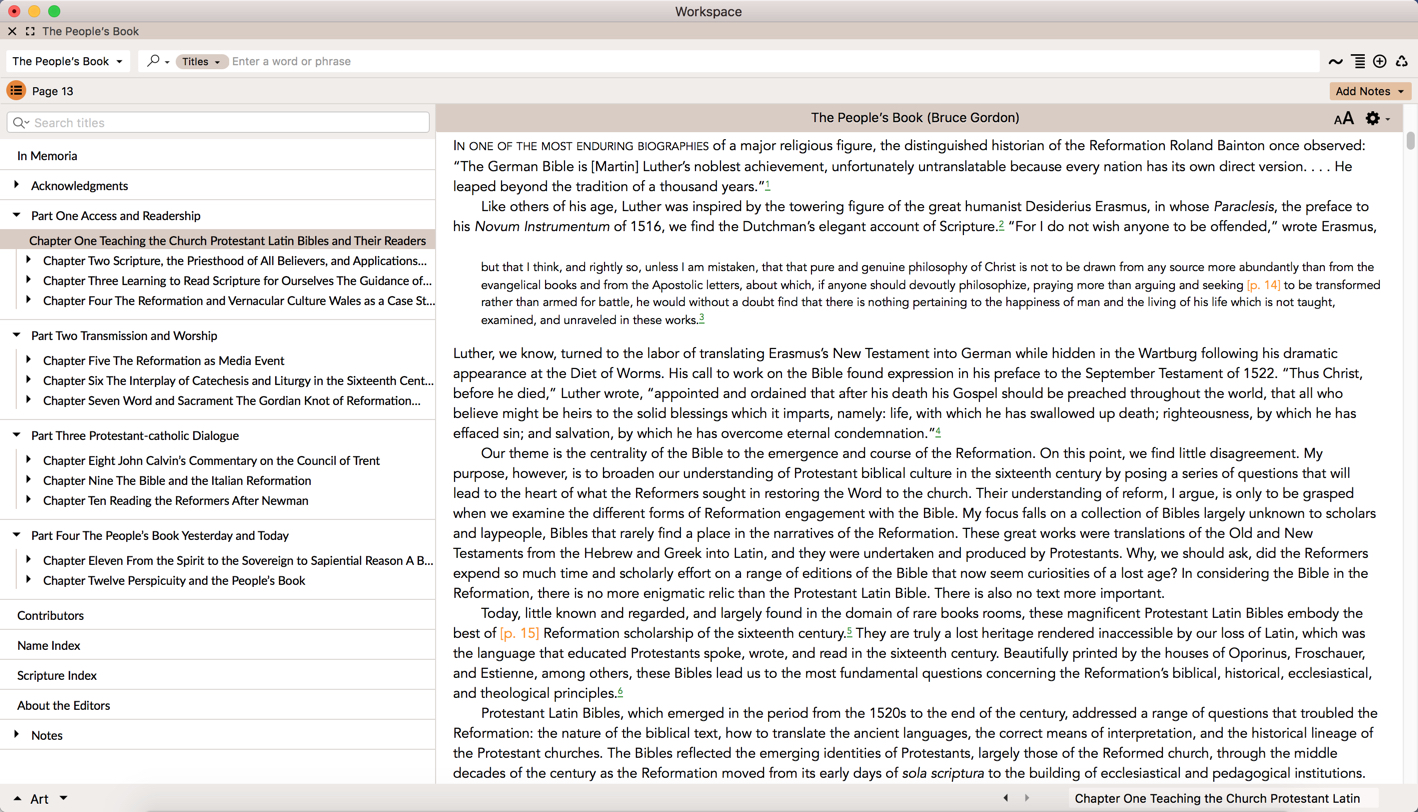Click the circled plus add parallel icon
Viewport: 1418px width, 812px height.
pos(1380,62)
